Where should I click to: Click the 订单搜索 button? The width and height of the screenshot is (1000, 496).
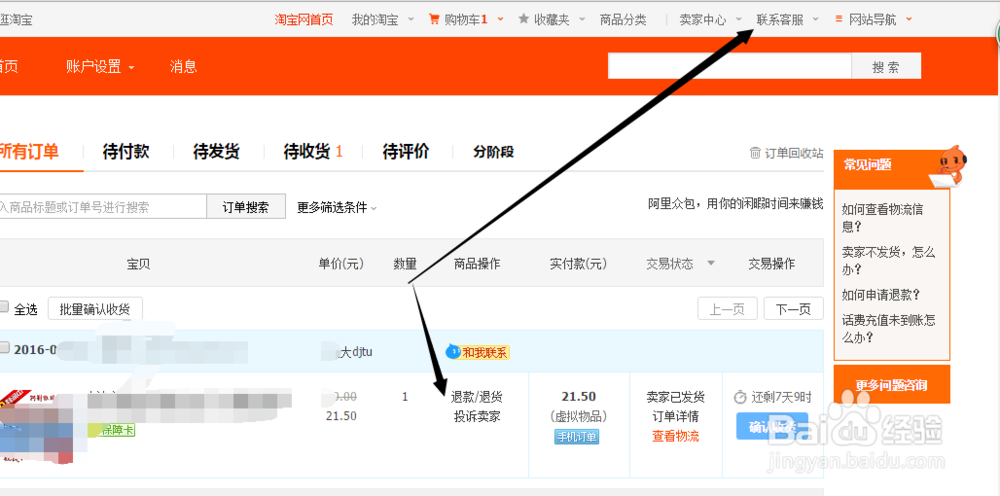click(246, 207)
